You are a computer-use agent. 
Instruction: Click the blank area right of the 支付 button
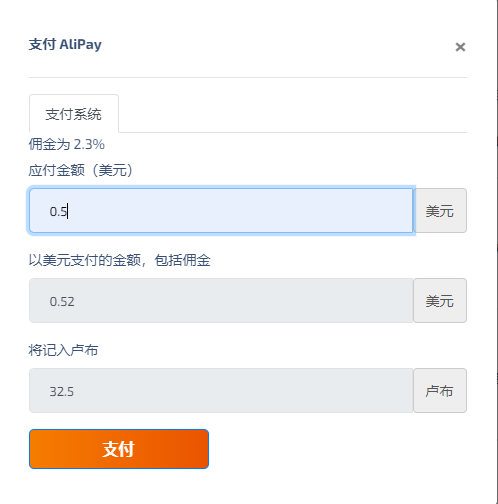pos(338,449)
